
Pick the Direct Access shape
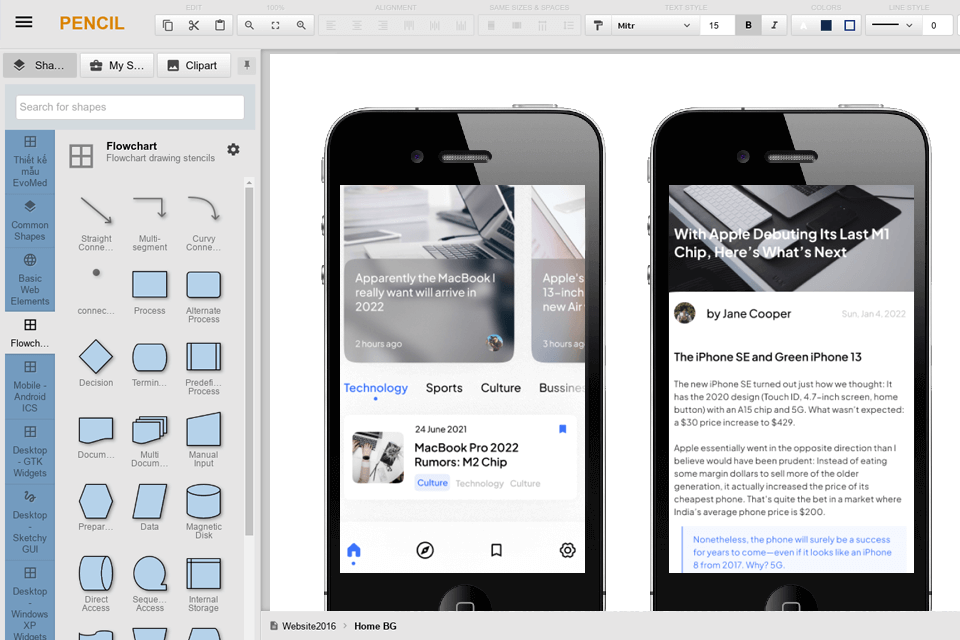point(96,584)
